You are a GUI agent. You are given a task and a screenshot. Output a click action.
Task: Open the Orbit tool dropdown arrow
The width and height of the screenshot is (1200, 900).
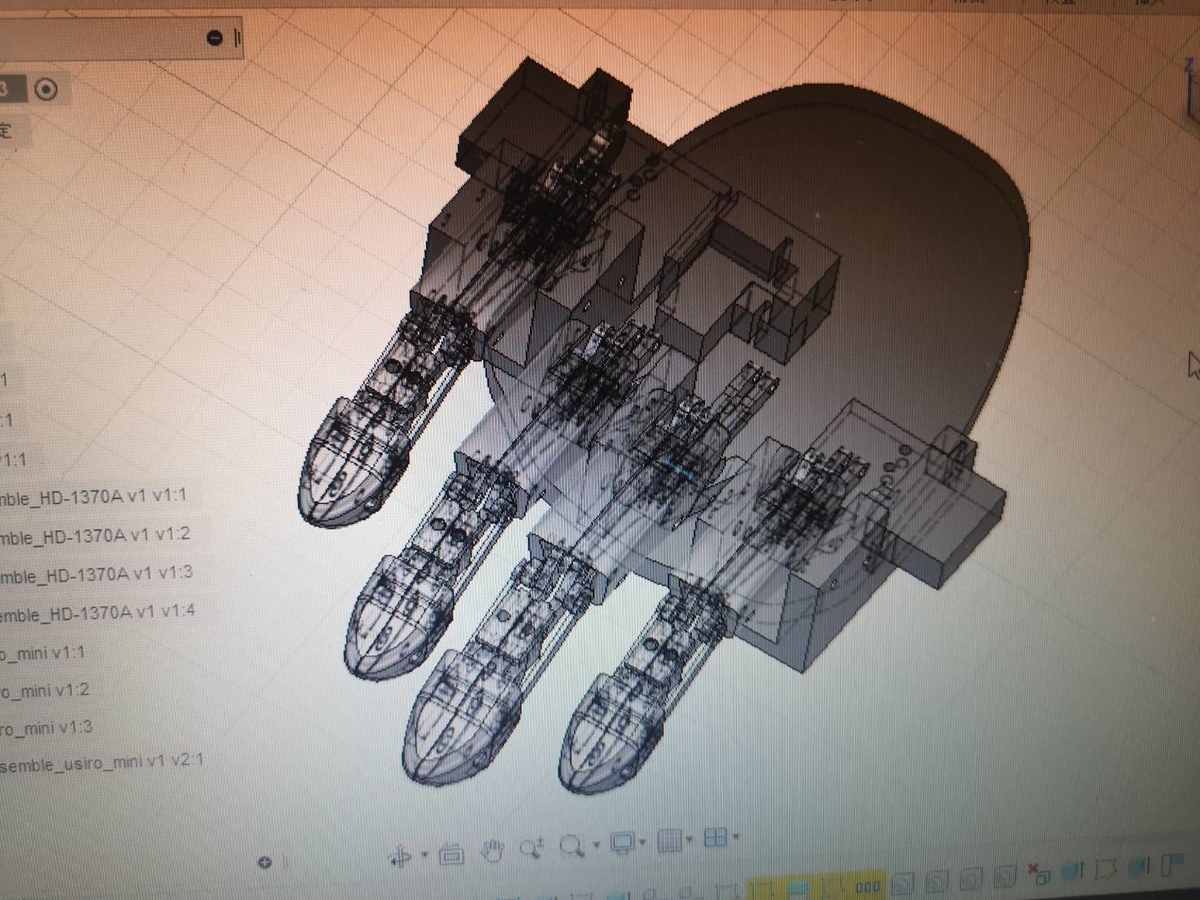coord(425,853)
